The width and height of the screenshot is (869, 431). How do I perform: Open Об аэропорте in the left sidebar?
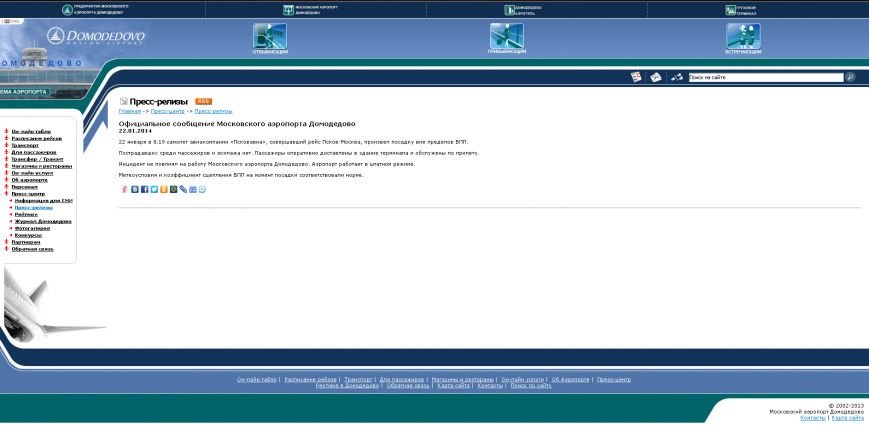[x=29, y=180]
